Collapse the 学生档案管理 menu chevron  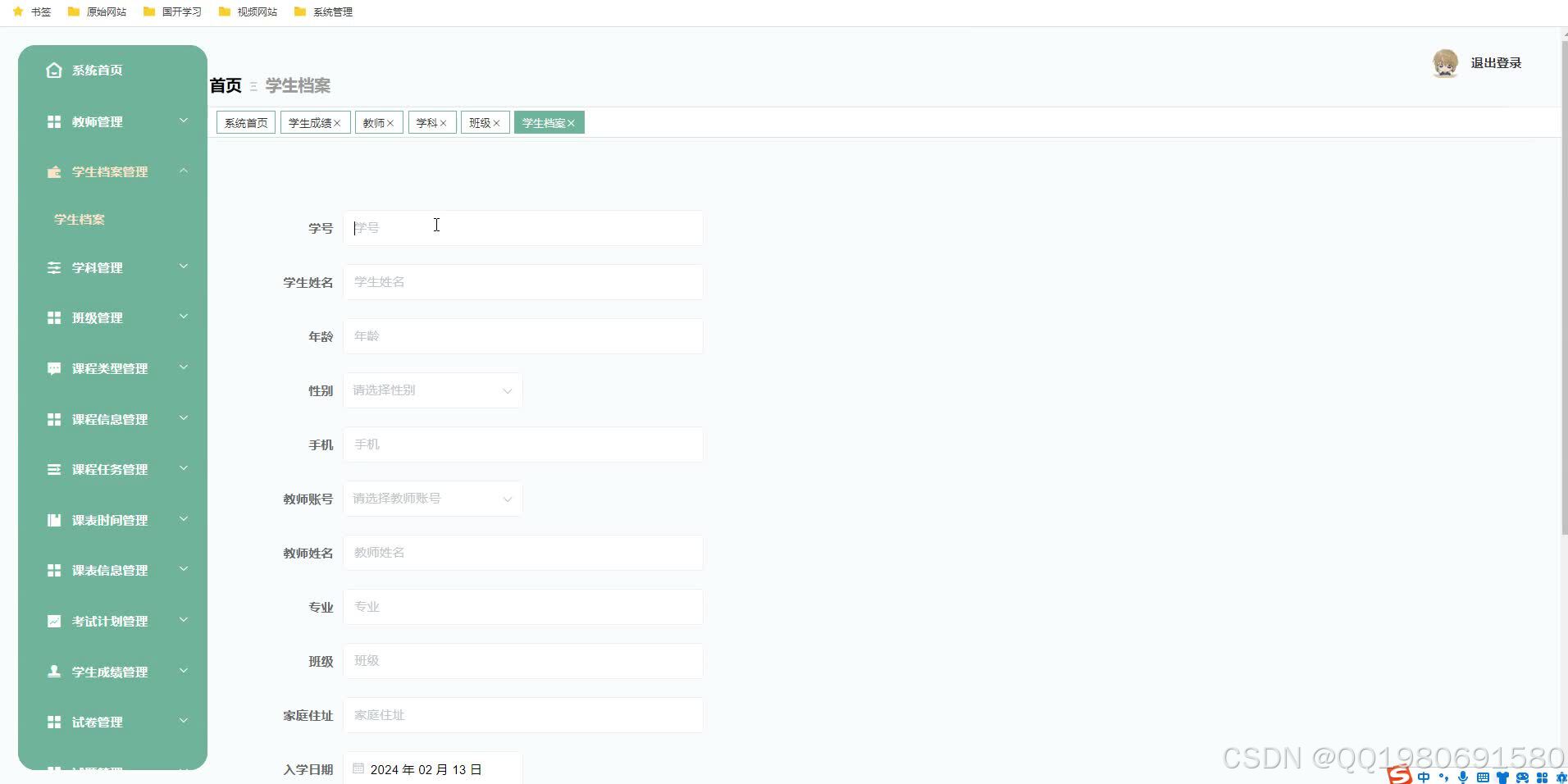[x=184, y=171]
